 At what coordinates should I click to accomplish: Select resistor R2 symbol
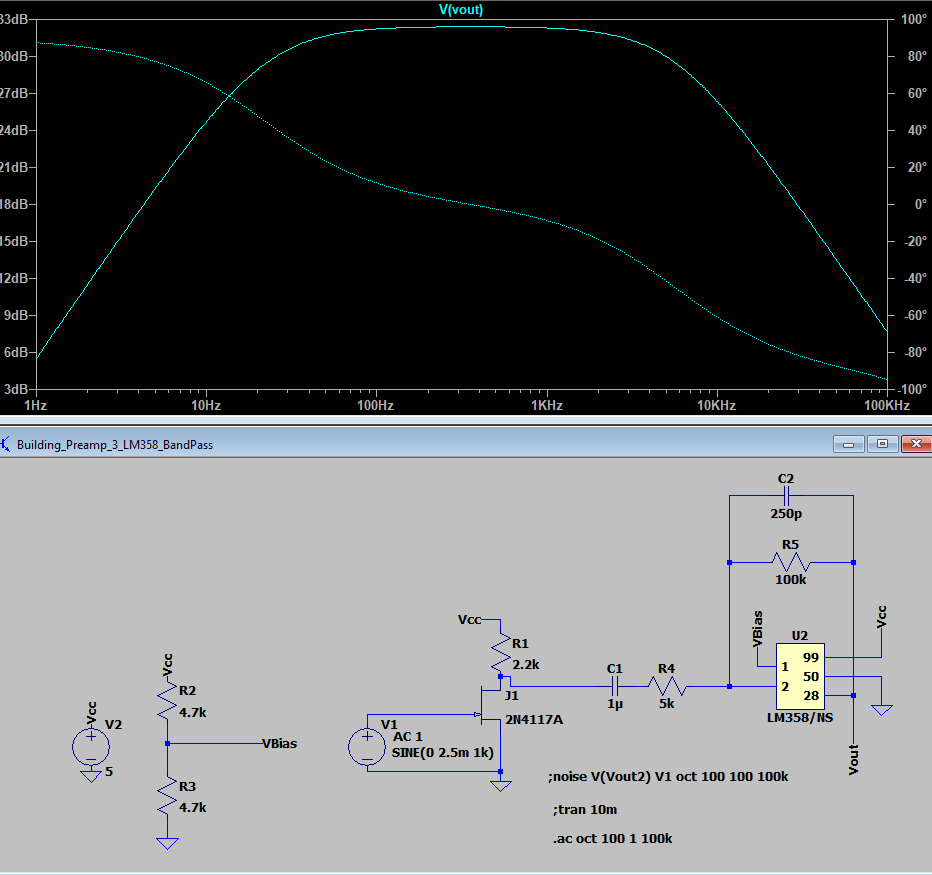[x=167, y=701]
